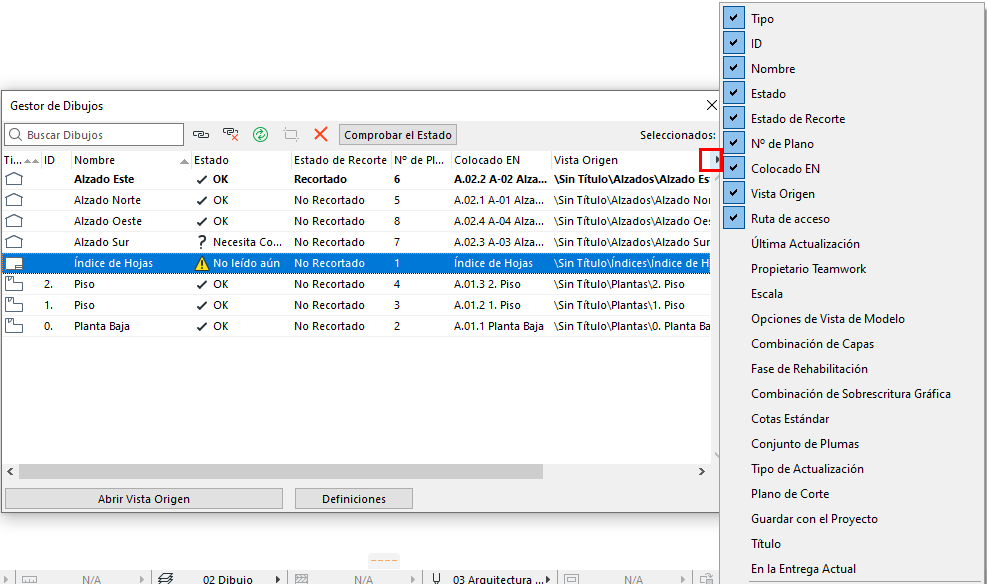The height and width of the screenshot is (584, 987).
Task: Click the elevation type icon of Alzado Este
Action: tap(14, 179)
